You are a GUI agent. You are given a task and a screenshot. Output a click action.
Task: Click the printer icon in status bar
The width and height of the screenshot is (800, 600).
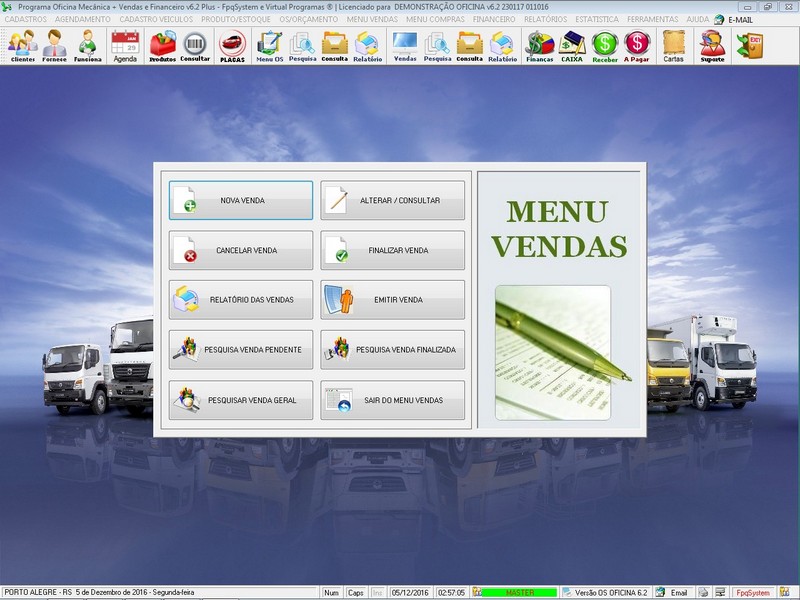(703, 593)
